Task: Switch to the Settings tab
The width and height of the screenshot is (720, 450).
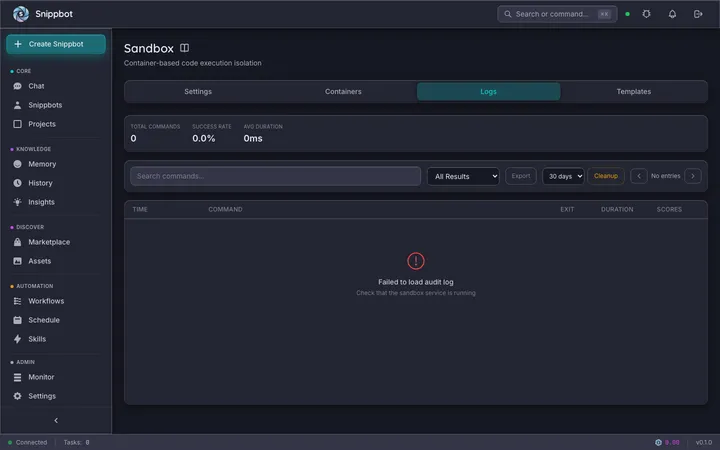Action: [x=198, y=91]
